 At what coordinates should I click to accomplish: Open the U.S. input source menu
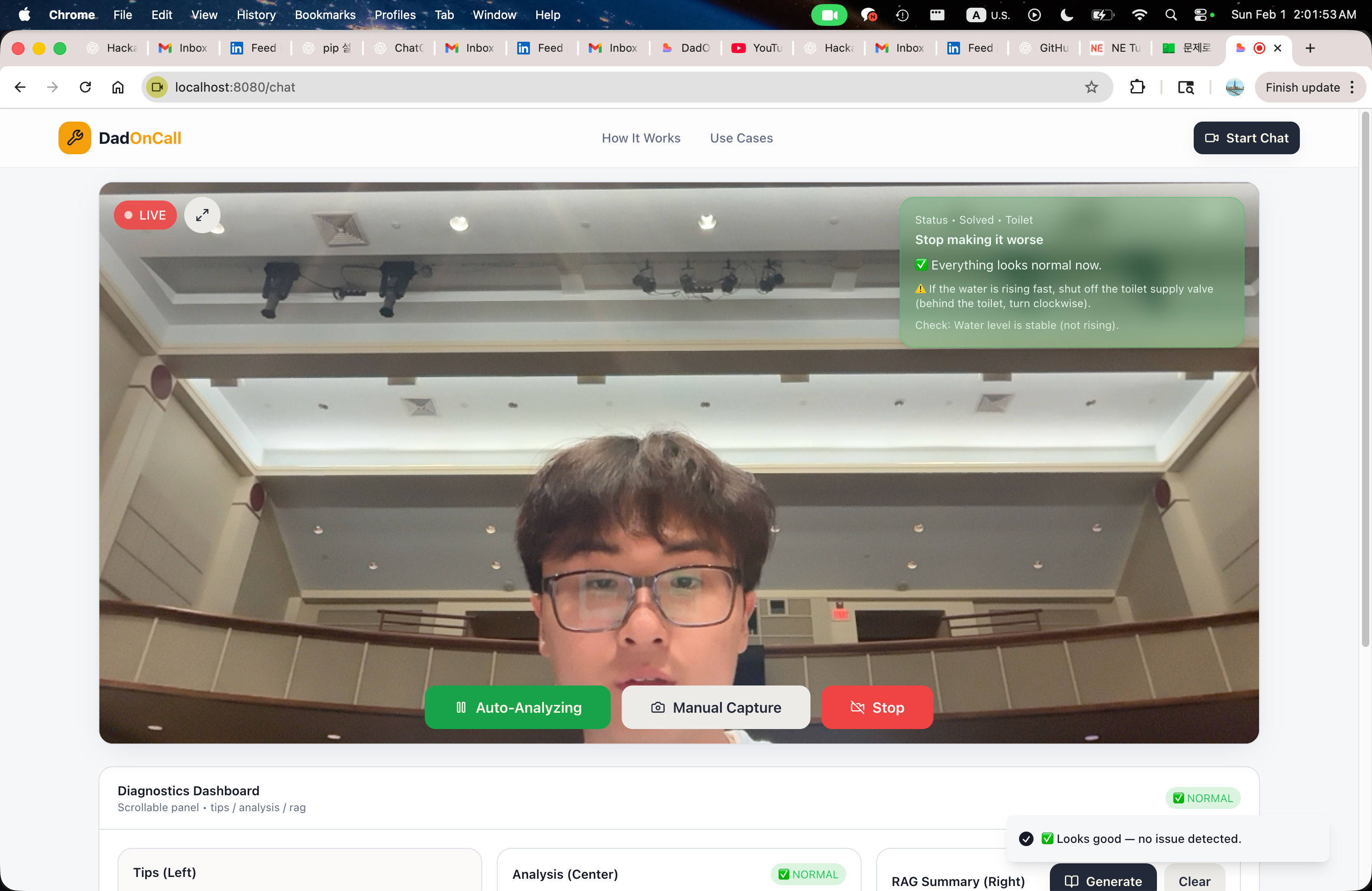point(988,15)
